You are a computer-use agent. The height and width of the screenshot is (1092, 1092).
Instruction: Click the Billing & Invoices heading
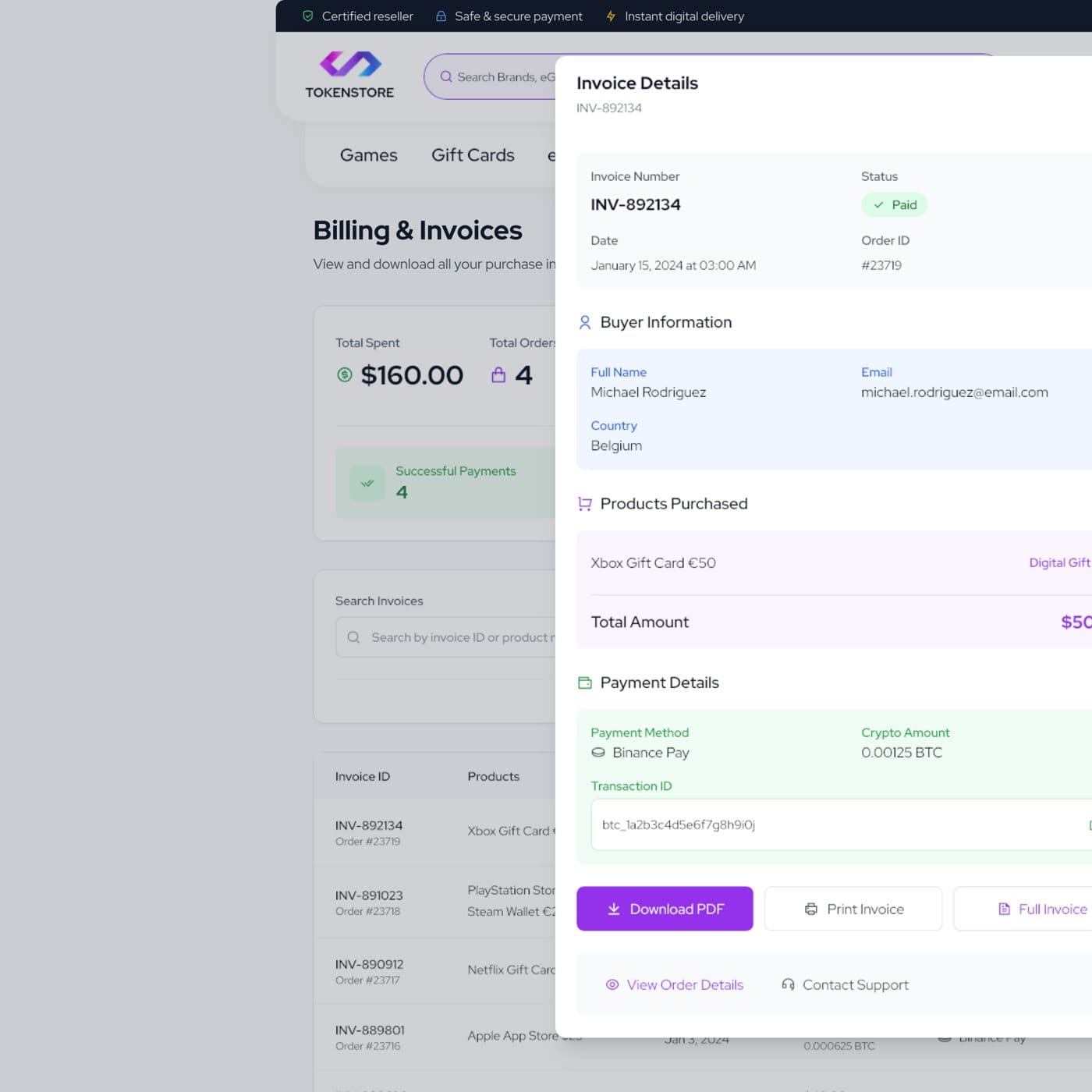click(x=417, y=231)
